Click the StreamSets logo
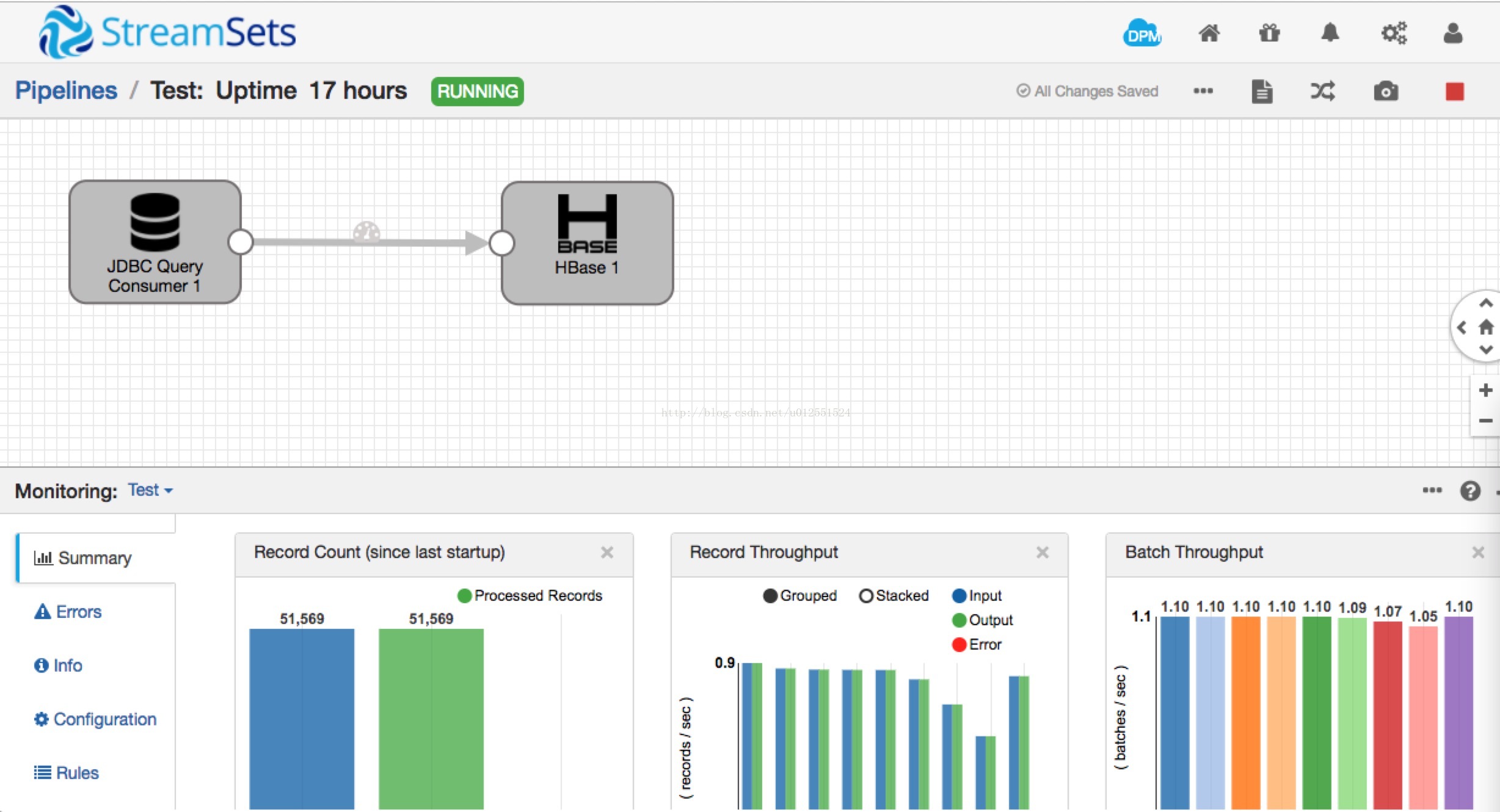 [168, 32]
